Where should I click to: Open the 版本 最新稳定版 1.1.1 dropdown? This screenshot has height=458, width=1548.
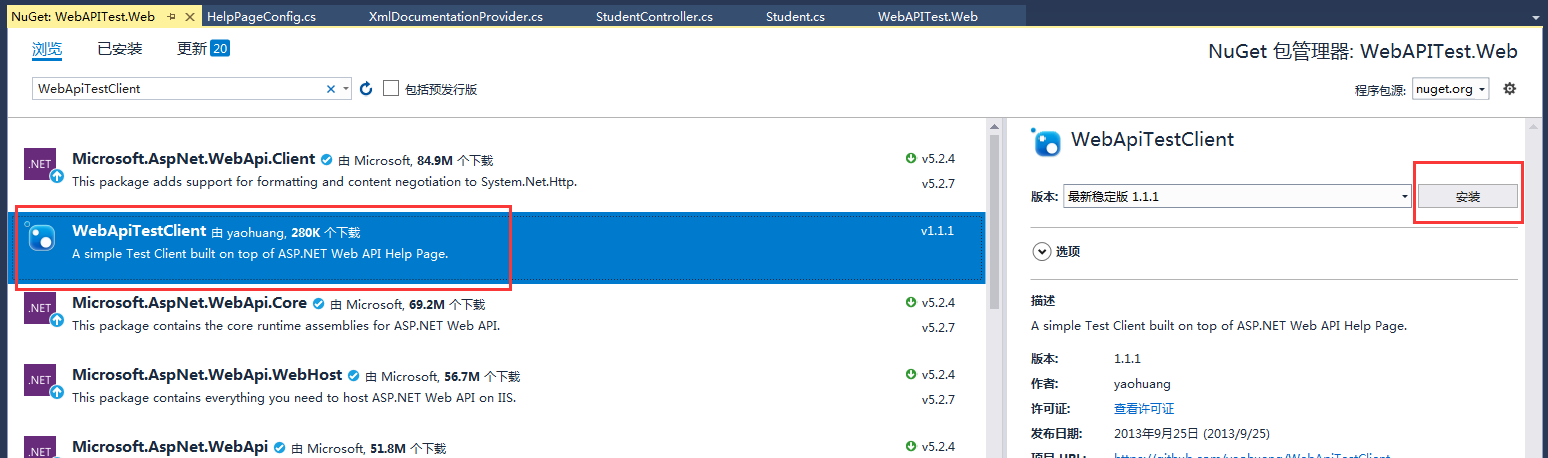pos(1237,197)
